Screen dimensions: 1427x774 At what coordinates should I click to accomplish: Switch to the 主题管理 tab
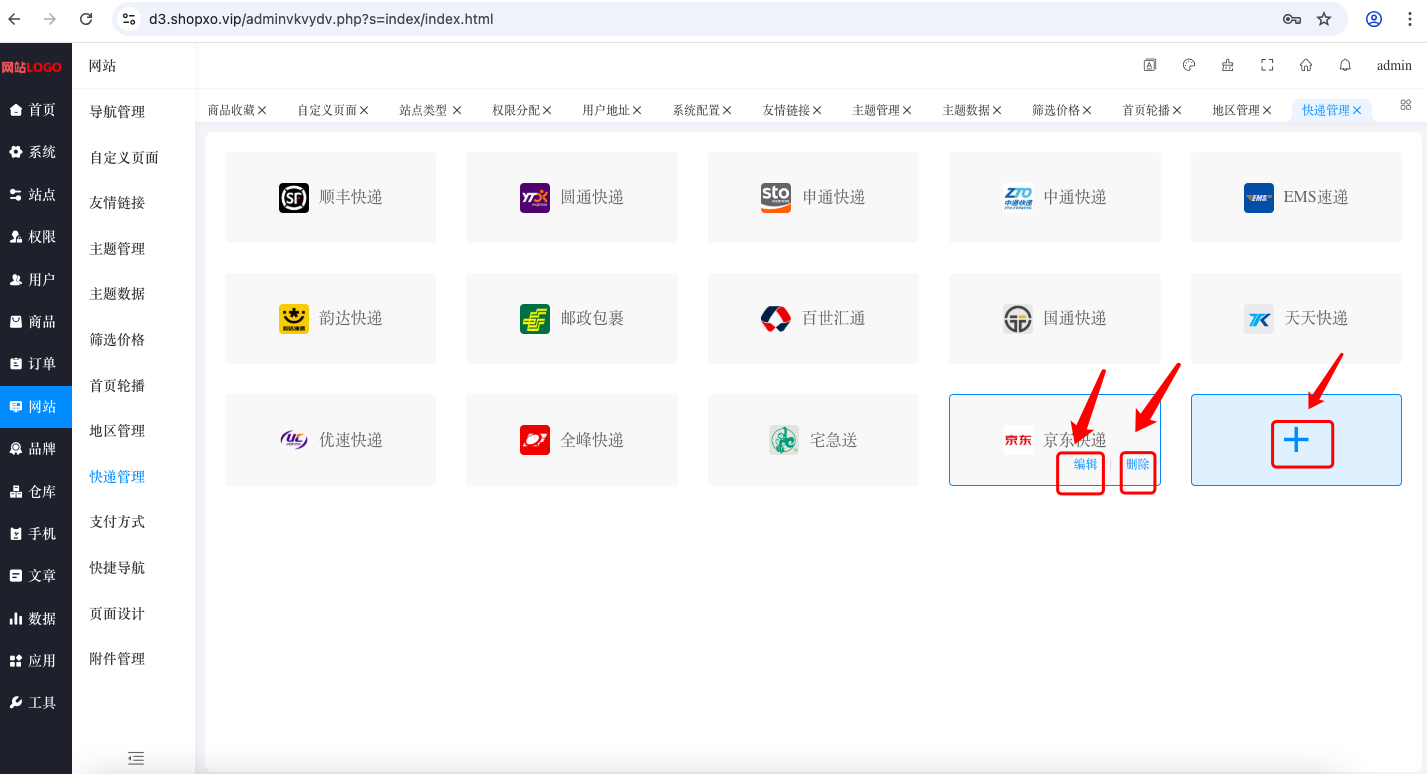click(876, 111)
